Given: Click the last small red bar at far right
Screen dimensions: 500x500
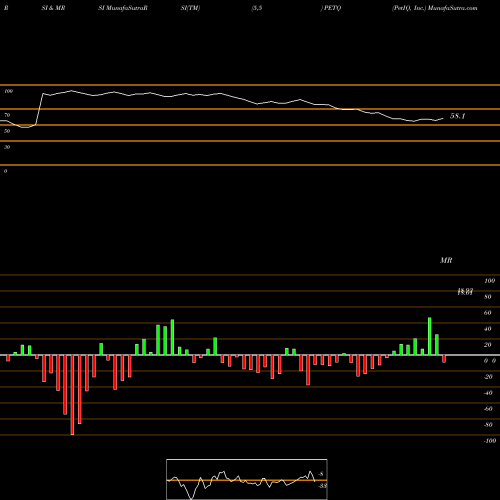Looking at the screenshot, I should coord(444,359).
